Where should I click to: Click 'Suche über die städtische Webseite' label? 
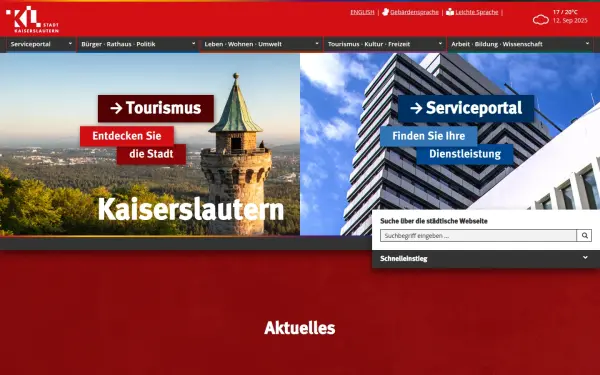[x=434, y=221]
